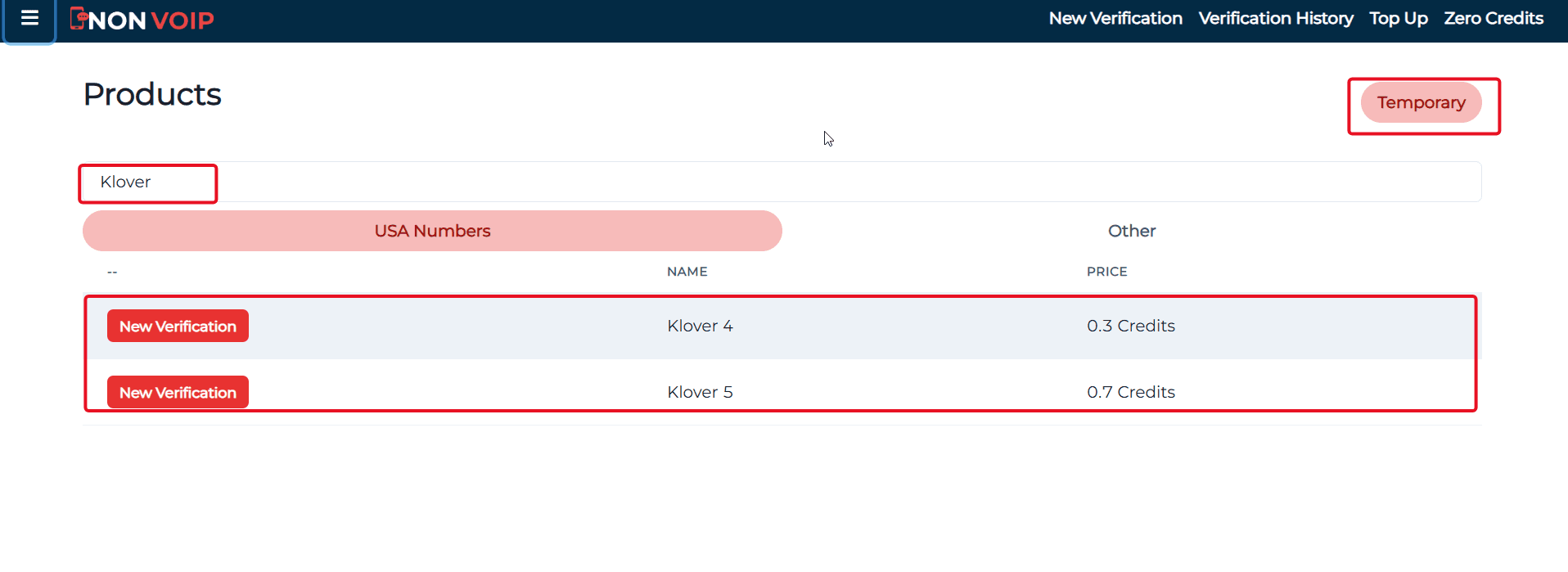Go to Top Up page

(1399, 18)
